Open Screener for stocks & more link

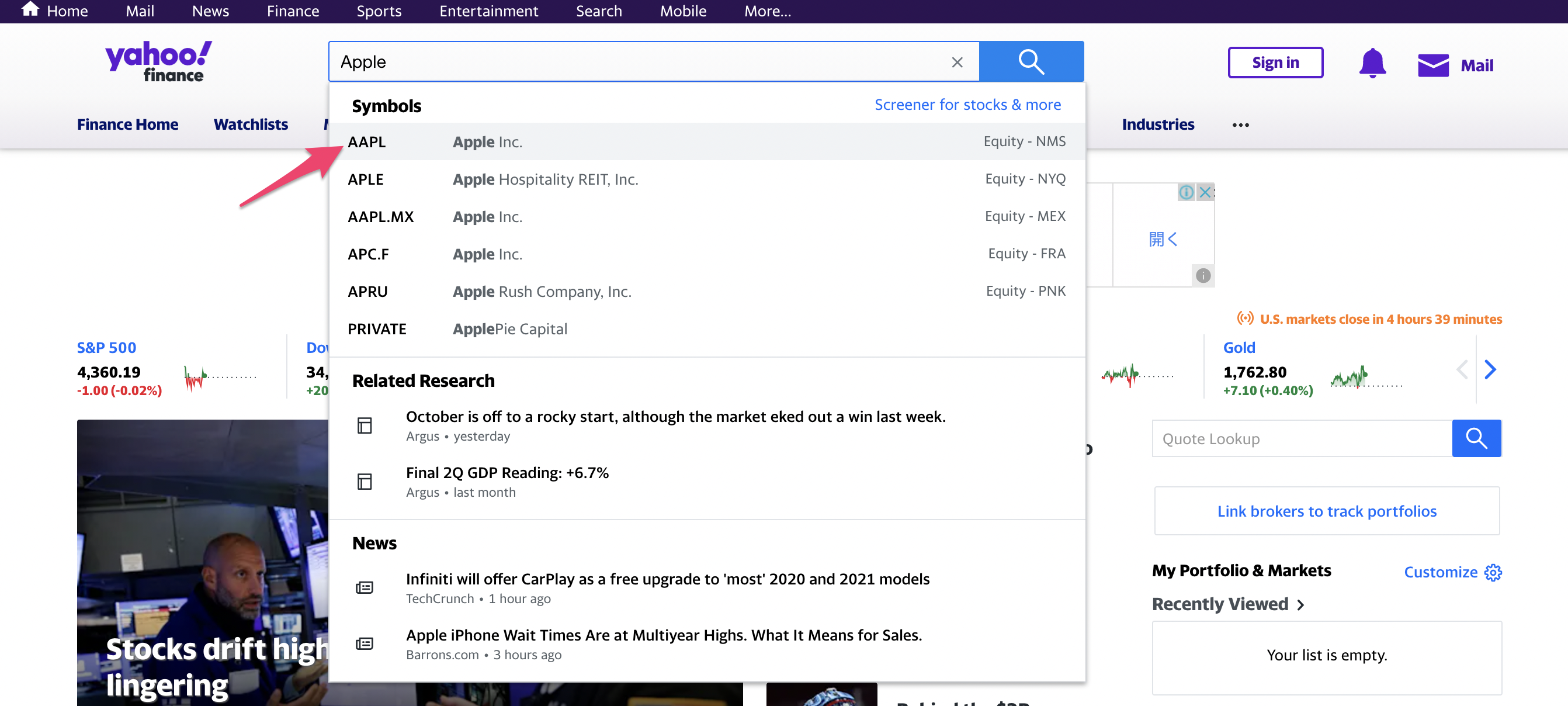coord(967,105)
